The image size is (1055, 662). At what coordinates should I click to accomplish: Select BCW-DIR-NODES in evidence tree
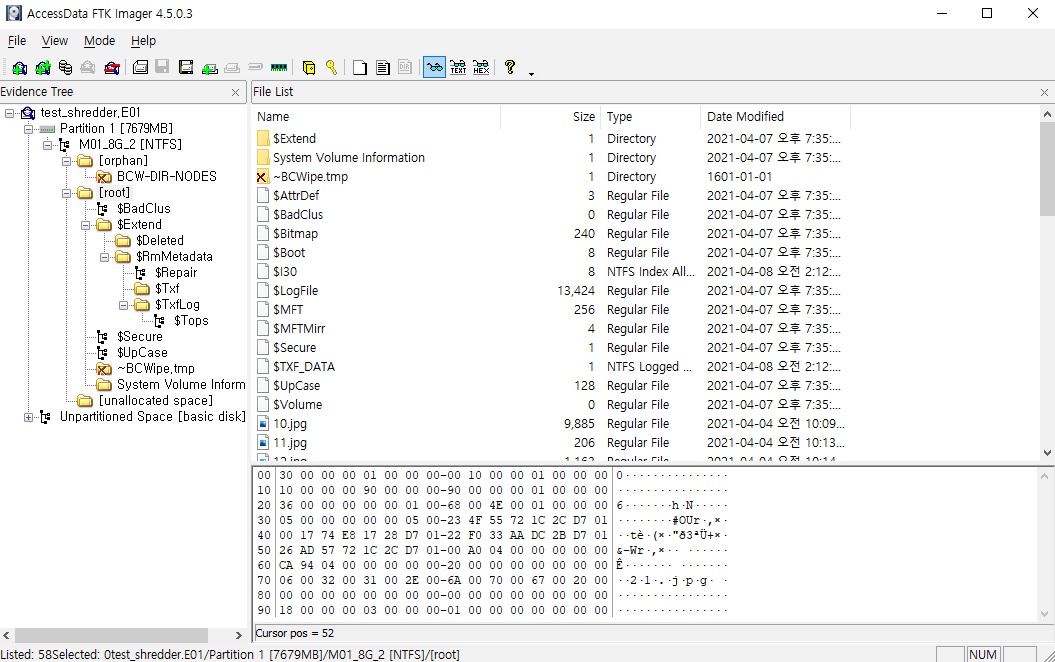click(166, 176)
